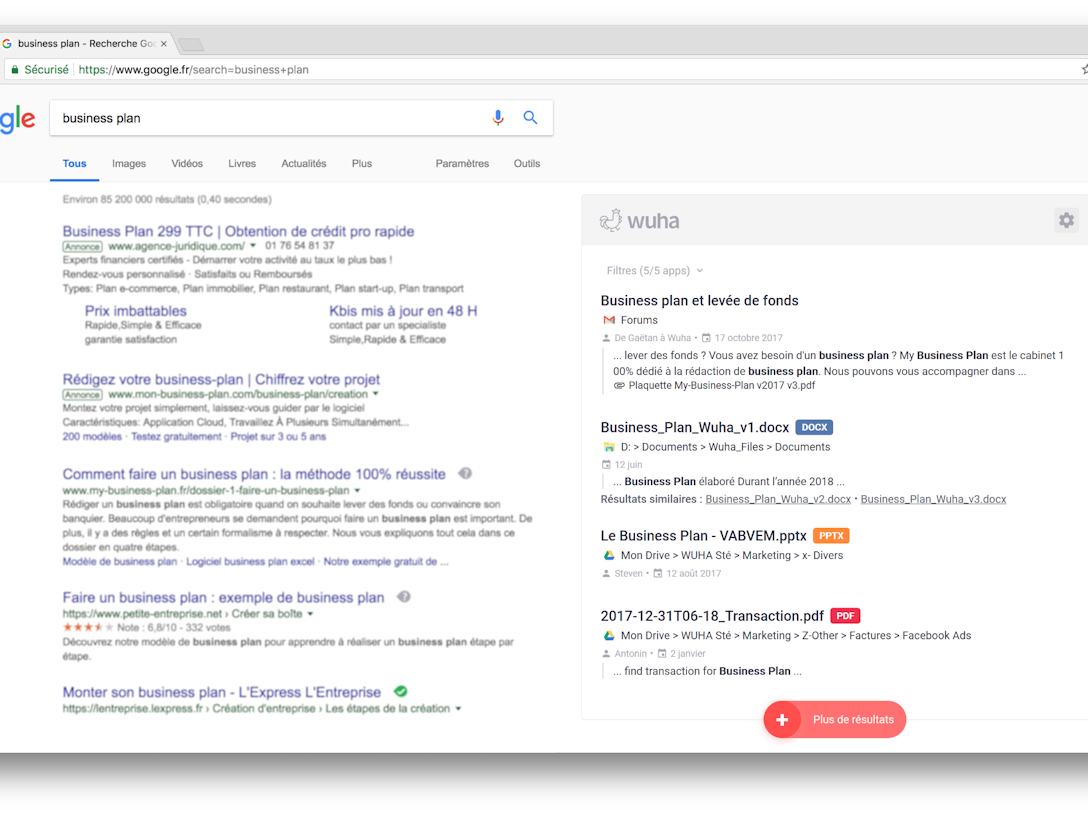Screen dimensions: 1088x816
Task: Click the browser address bar URL
Action: (194, 70)
